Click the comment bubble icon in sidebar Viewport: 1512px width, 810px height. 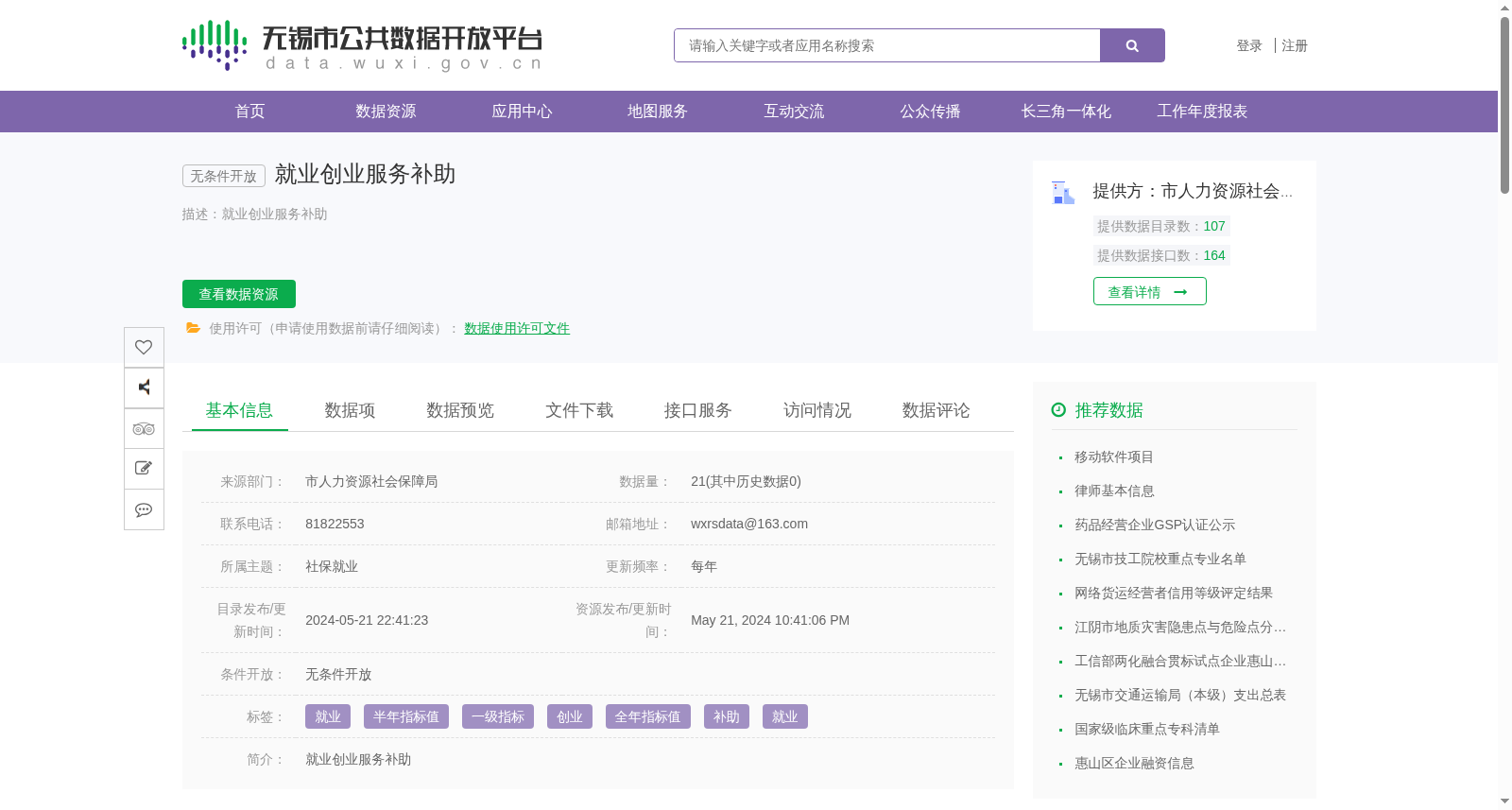(144, 509)
